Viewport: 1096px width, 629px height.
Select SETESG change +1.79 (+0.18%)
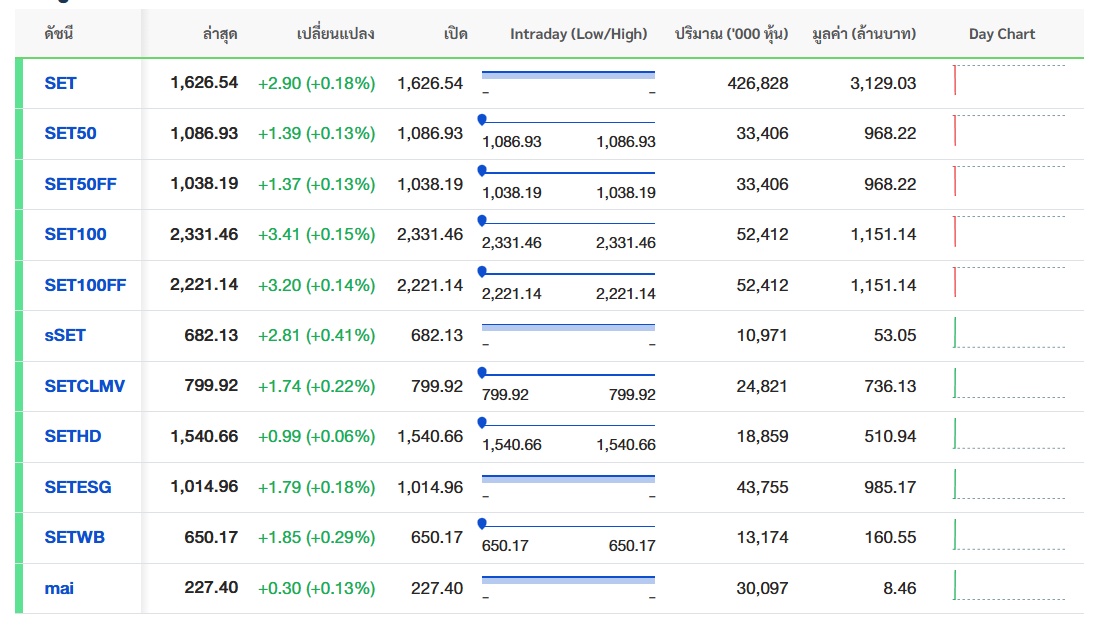317,487
